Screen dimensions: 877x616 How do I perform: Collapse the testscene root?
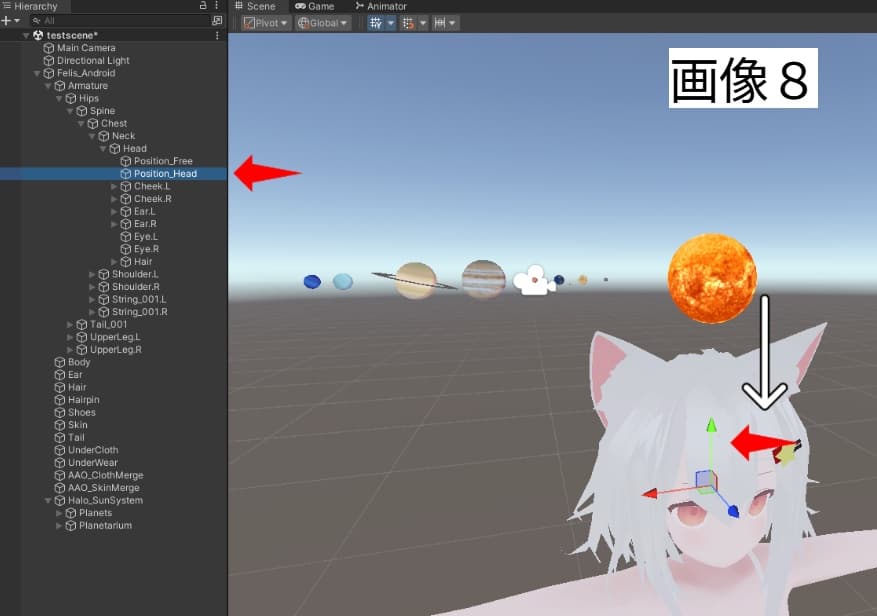[x=26, y=35]
